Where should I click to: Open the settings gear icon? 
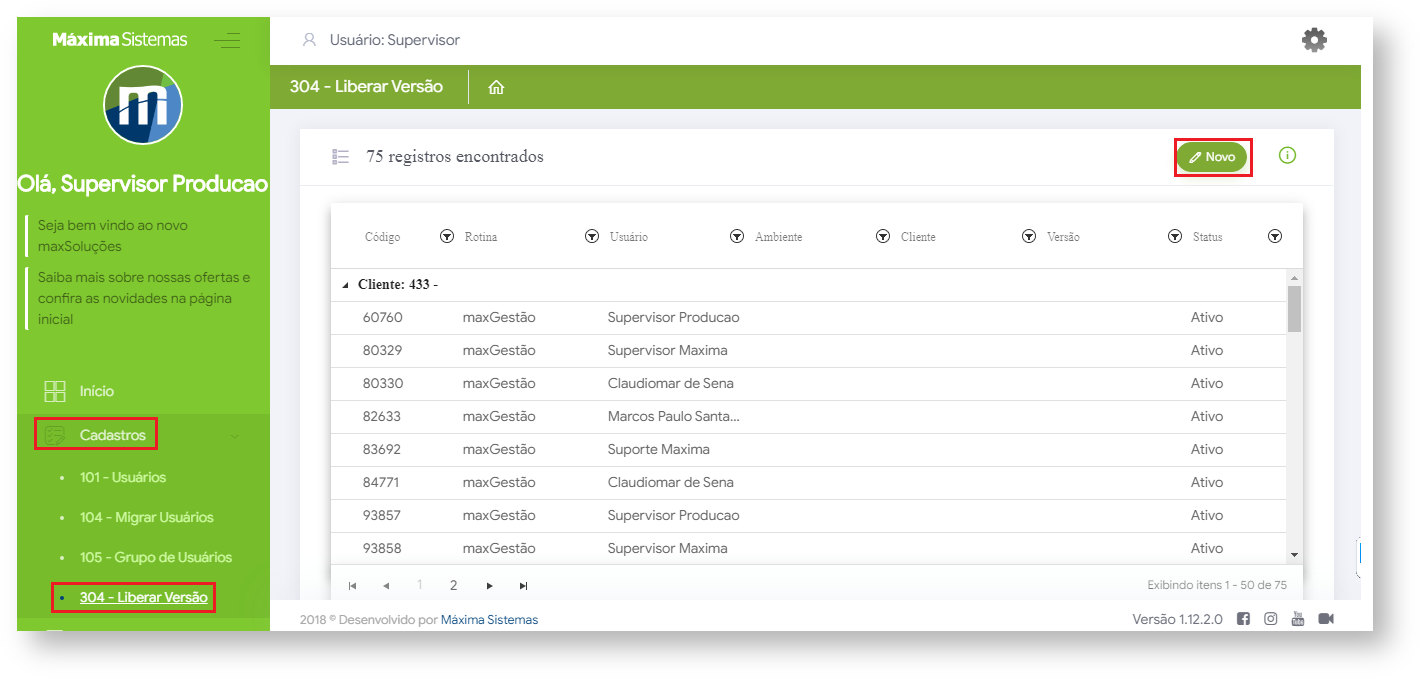[x=1313, y=40]
